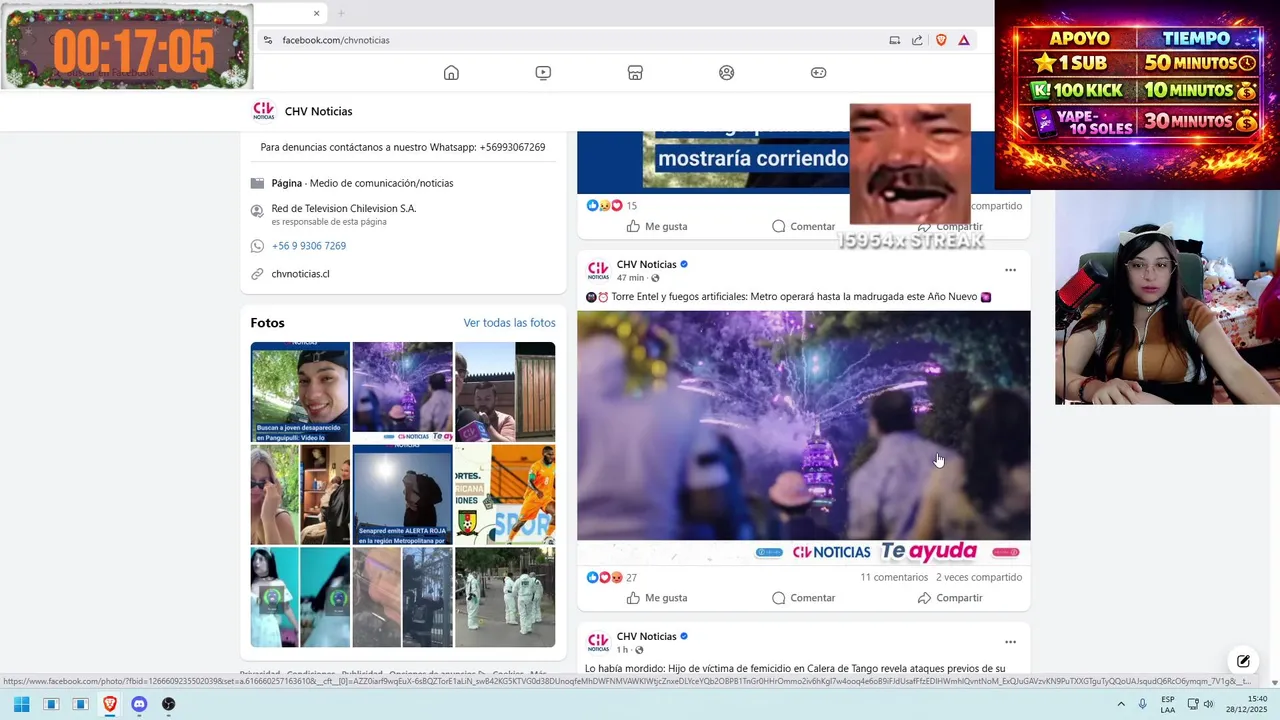
Task: Open Facebook Home from top navigation
Action: pos(451,72)
